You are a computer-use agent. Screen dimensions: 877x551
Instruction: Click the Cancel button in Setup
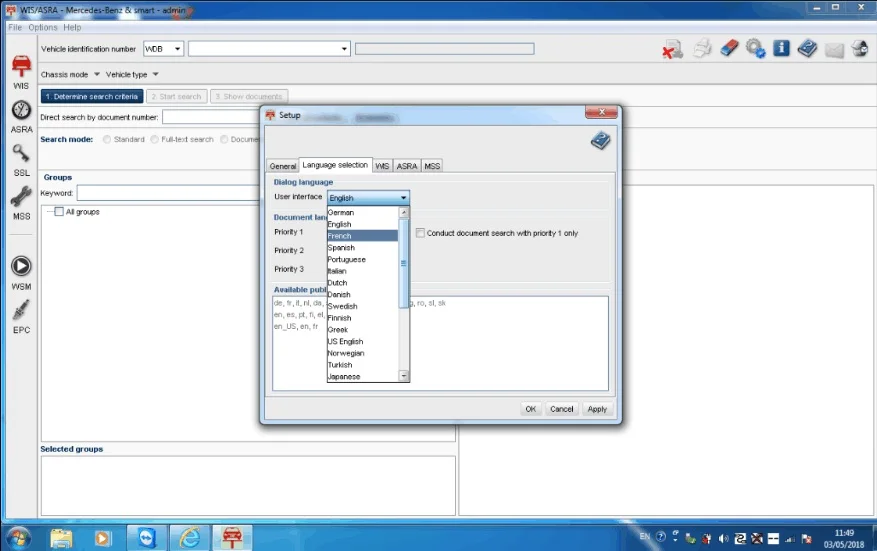562,409
